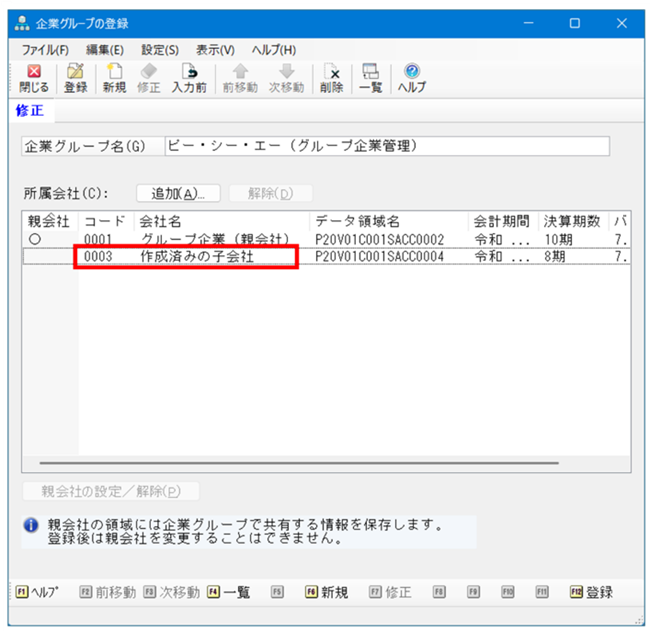Screen dimensions: 650x631
Task: Close the window with the X button
Action: pos(621,23)
